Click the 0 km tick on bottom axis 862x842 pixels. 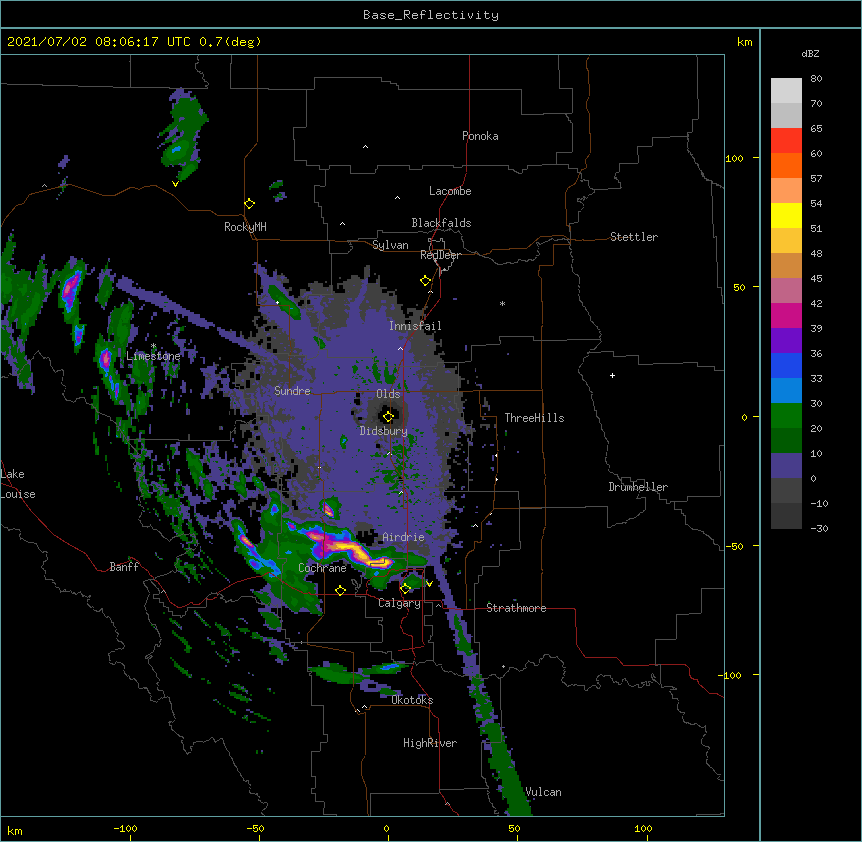pos(386,828)
